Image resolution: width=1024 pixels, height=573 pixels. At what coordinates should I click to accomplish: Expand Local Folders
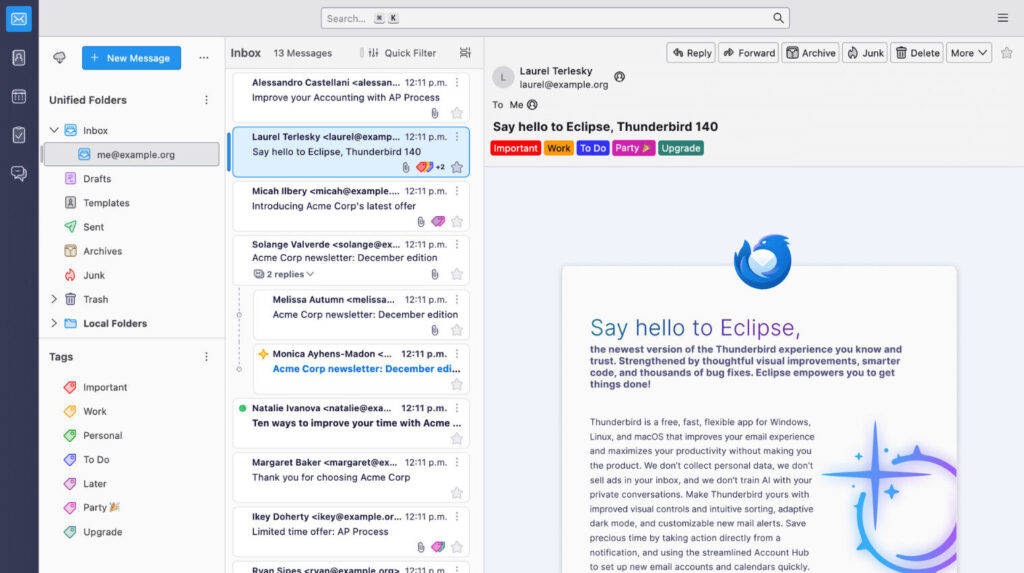coord(54,323)
